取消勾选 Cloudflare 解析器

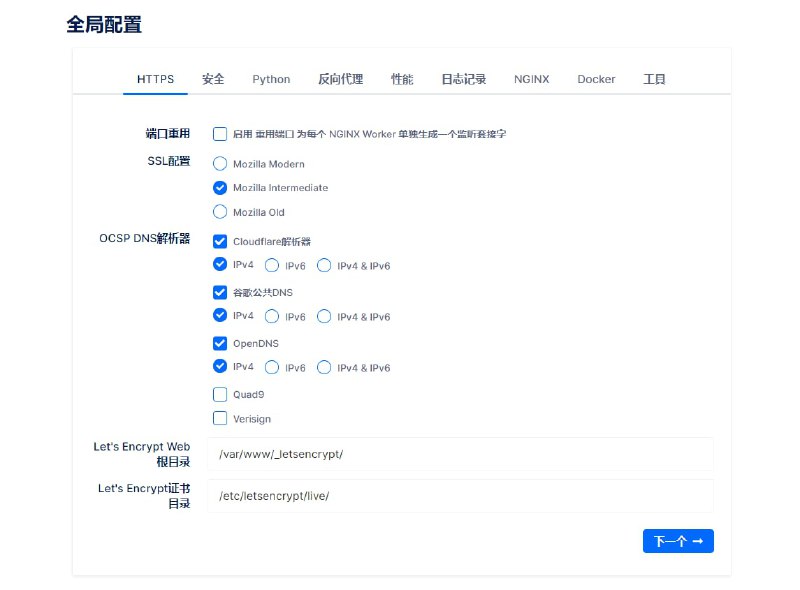click(x=220, y=240)
